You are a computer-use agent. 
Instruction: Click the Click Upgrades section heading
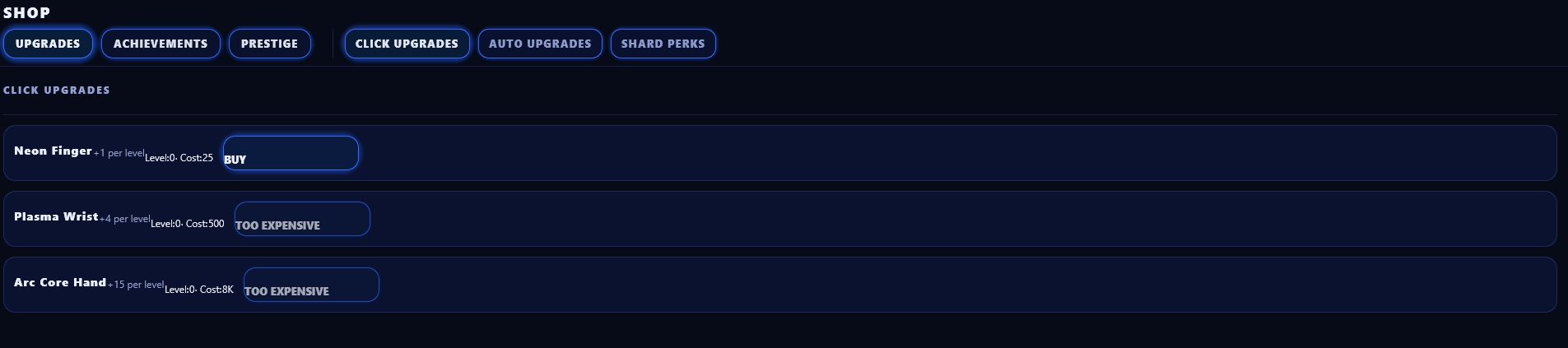[57, 90]
